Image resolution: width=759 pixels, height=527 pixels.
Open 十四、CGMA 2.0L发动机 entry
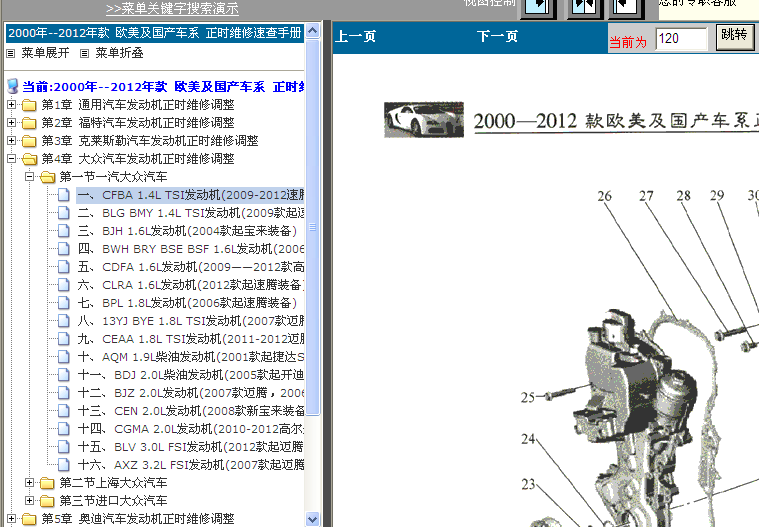[x=190, y=429]
